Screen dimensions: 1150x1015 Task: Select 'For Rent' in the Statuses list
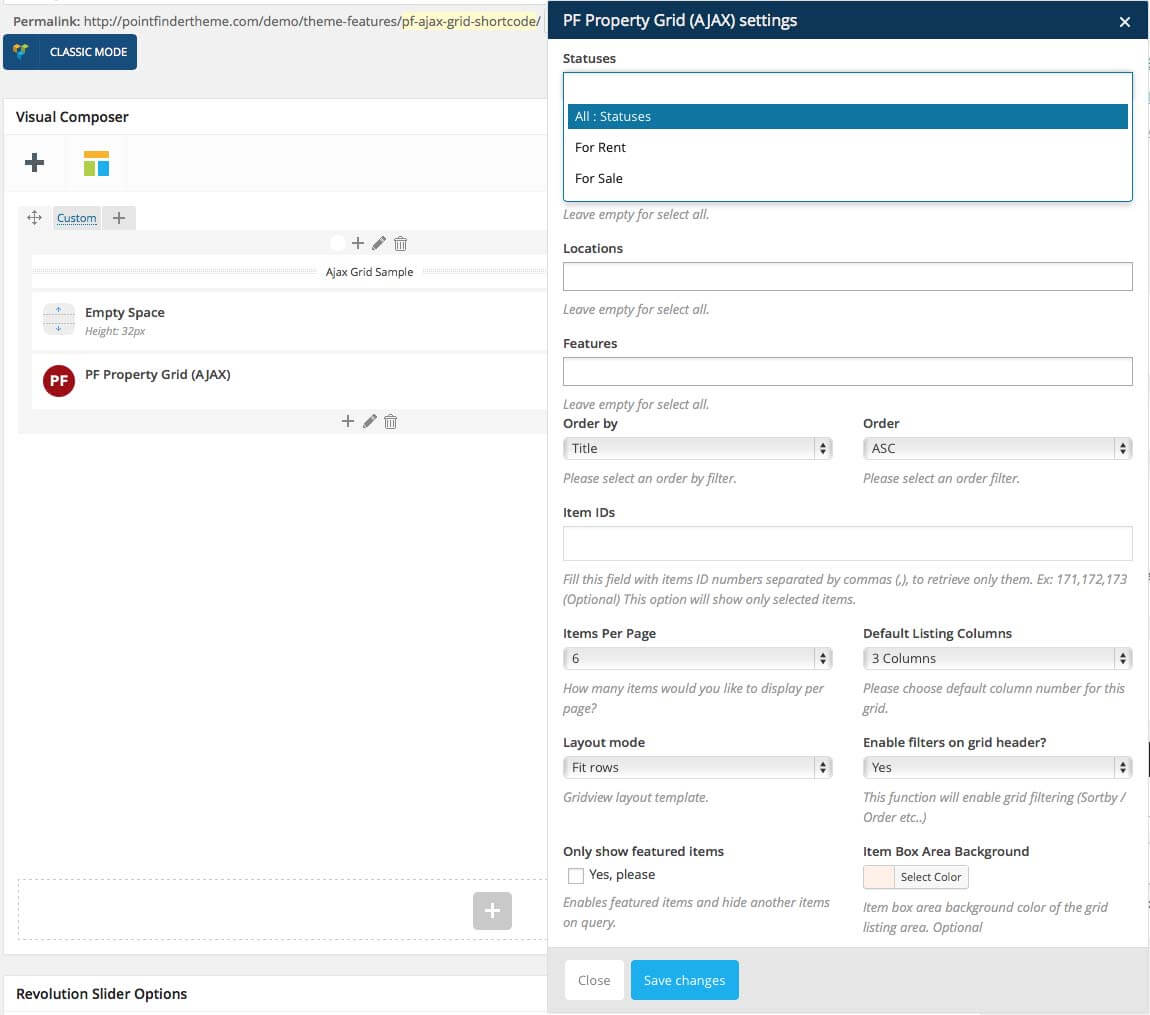(600, 148)
